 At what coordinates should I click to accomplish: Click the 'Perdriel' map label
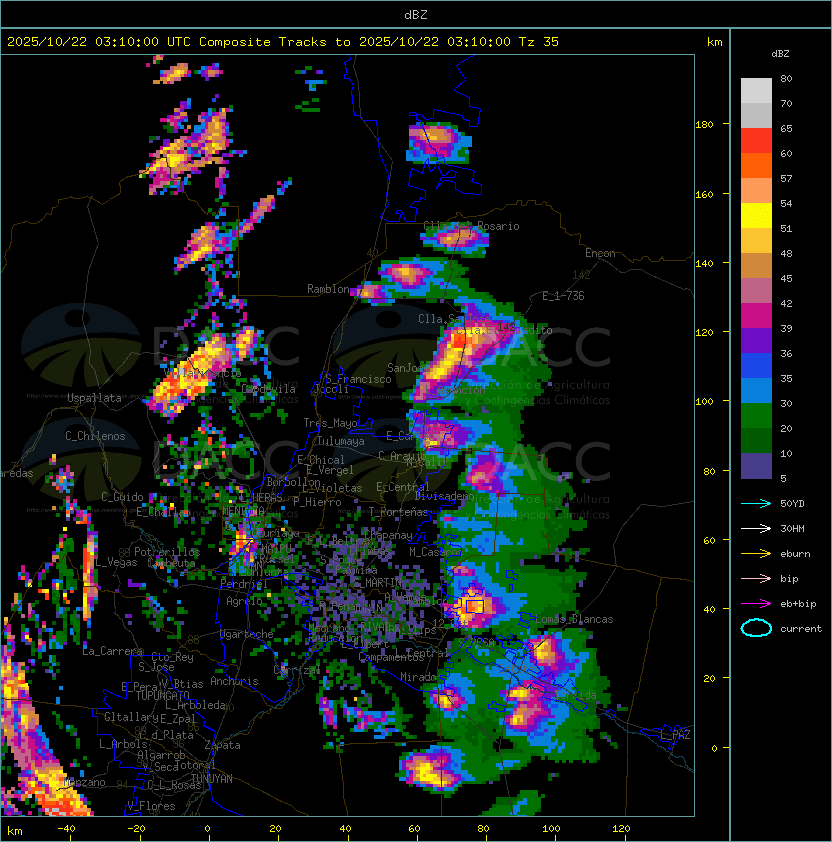click(244, 584)
